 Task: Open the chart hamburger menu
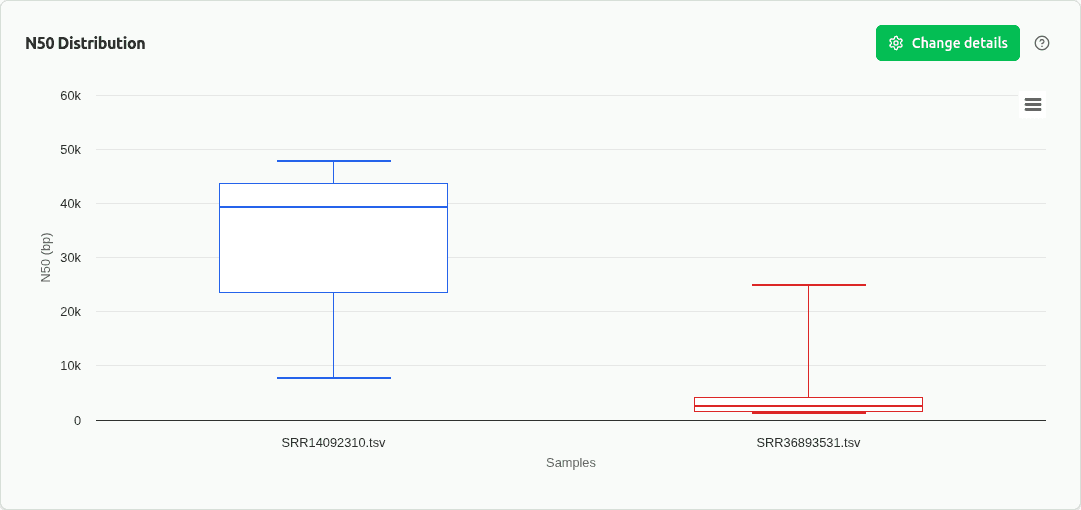point(1033,104)
